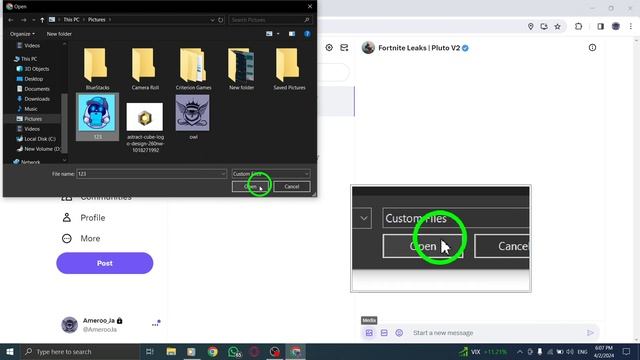Select the New folder item
This screenshot has height=360, width=640.
(241, 69)
